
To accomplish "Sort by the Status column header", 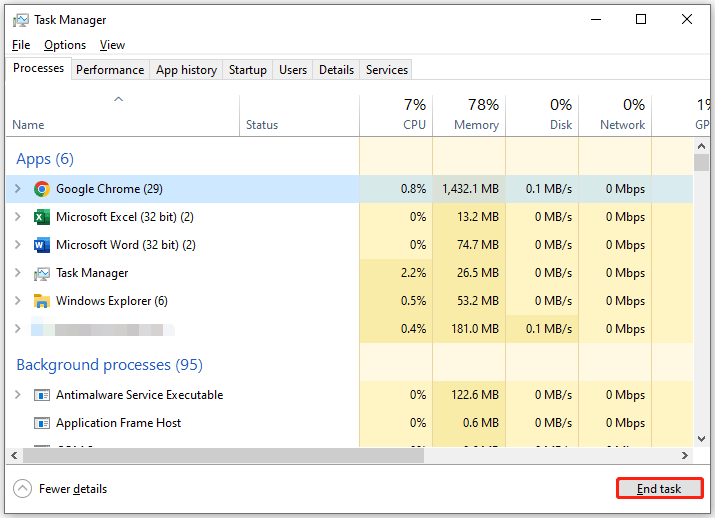I will pos(299,116).
